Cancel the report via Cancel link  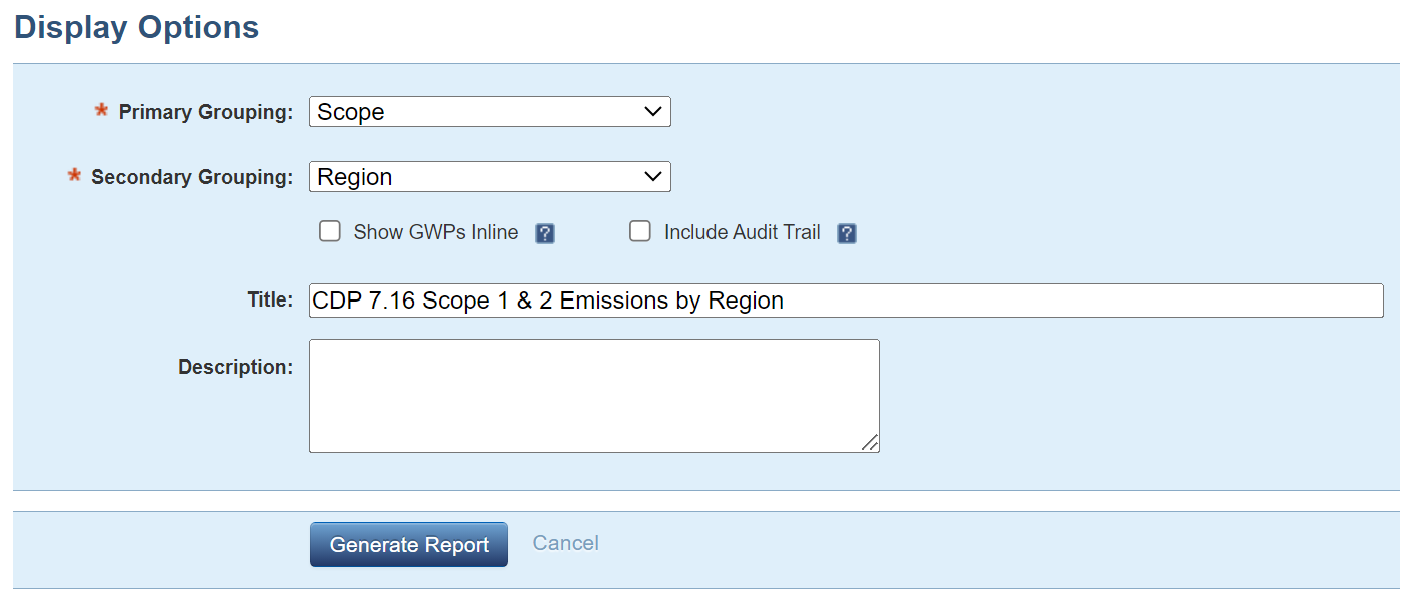tap(566, 543)
